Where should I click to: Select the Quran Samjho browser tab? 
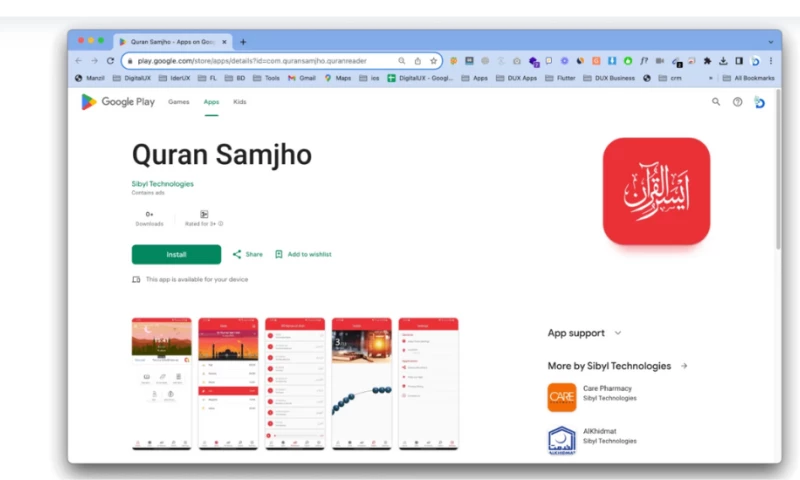(173, 42)
